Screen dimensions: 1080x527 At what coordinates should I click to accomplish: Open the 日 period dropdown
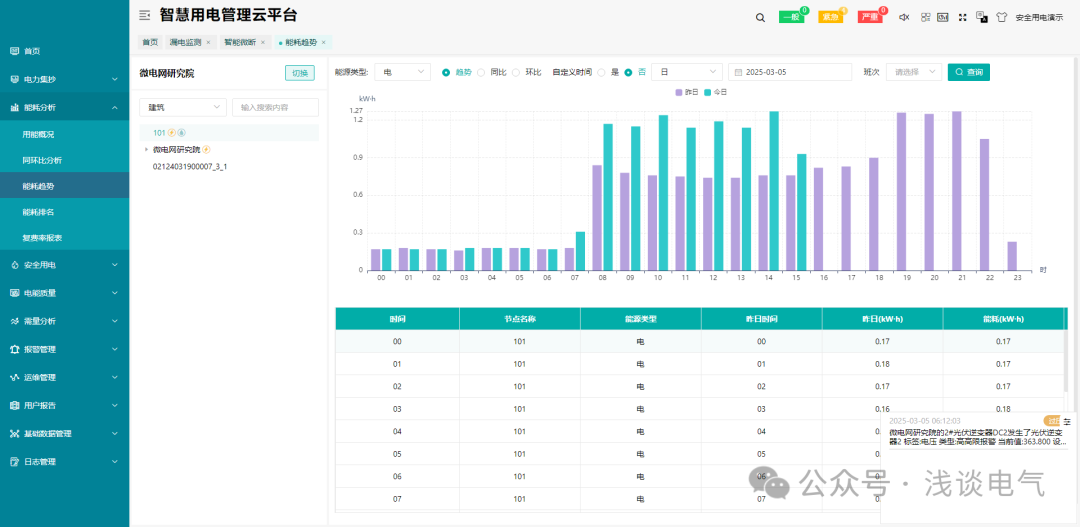pos(687,72)
